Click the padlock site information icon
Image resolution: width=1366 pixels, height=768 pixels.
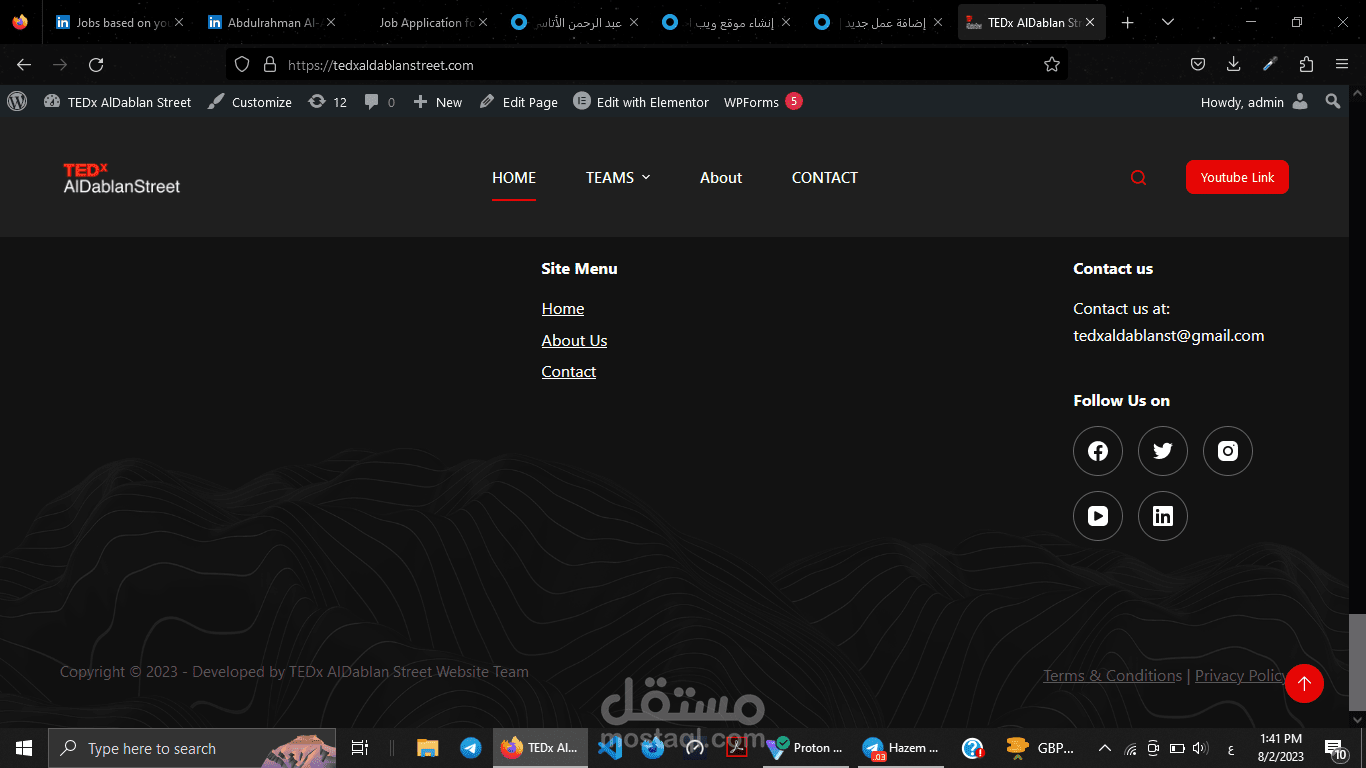click(x=269, y=64)
